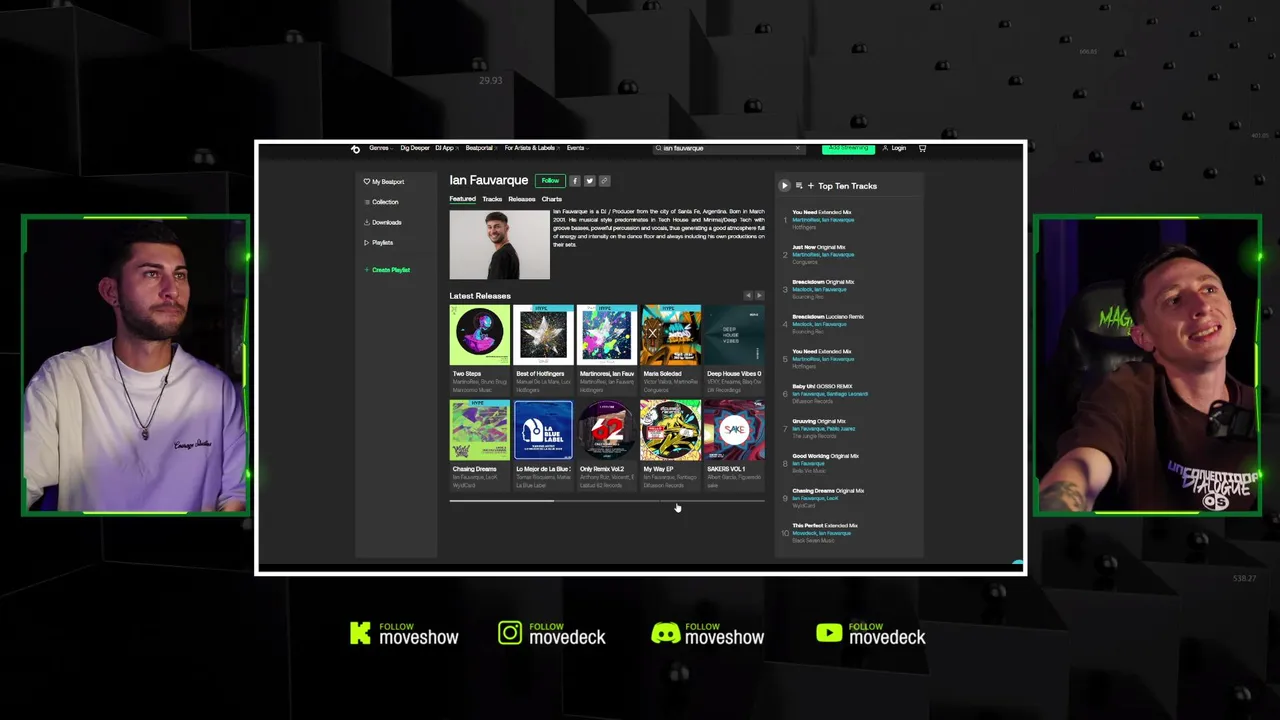The width and height of the screenshot is (1280, 720).
Task: Open the Maria Soledad release cover
Action: point(670,335)
